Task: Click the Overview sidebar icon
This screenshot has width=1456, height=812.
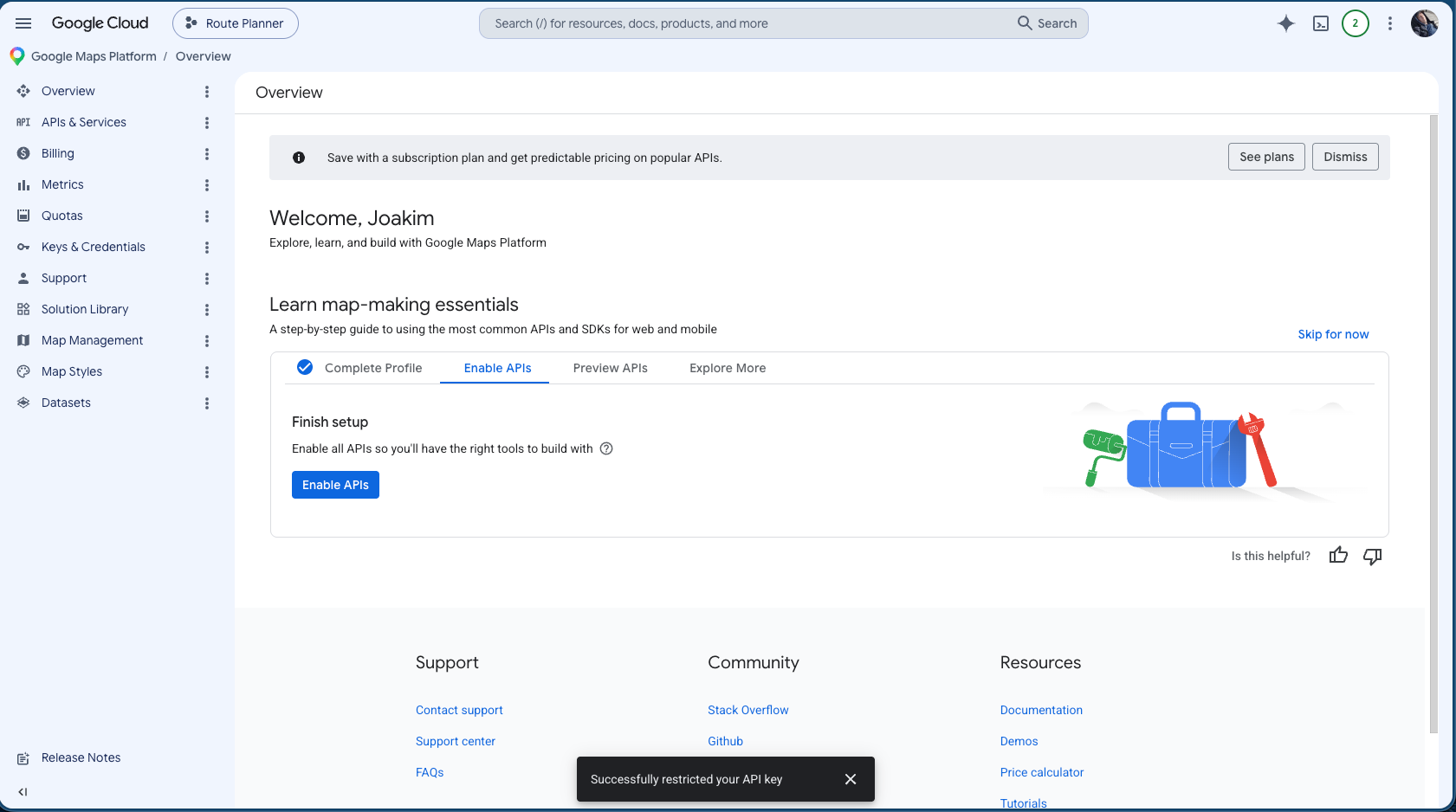Action: [23, 91]
